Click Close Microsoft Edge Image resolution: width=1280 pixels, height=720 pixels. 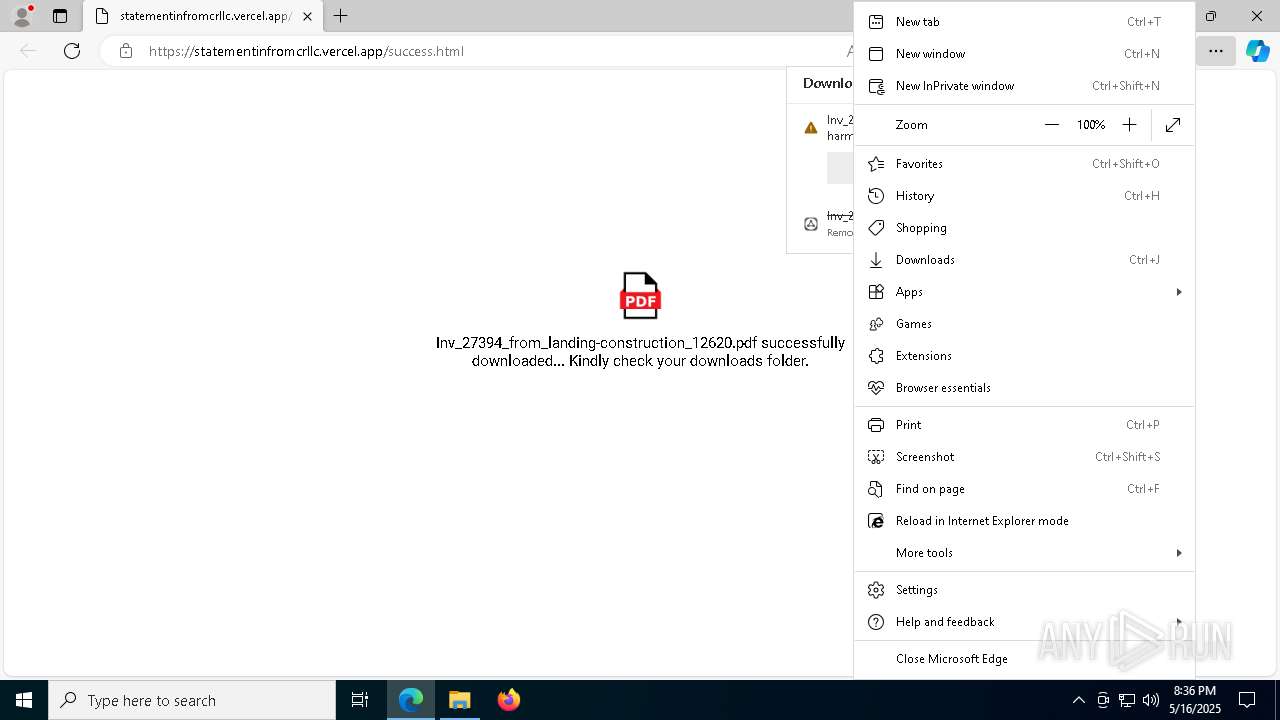coord(1024,659)
